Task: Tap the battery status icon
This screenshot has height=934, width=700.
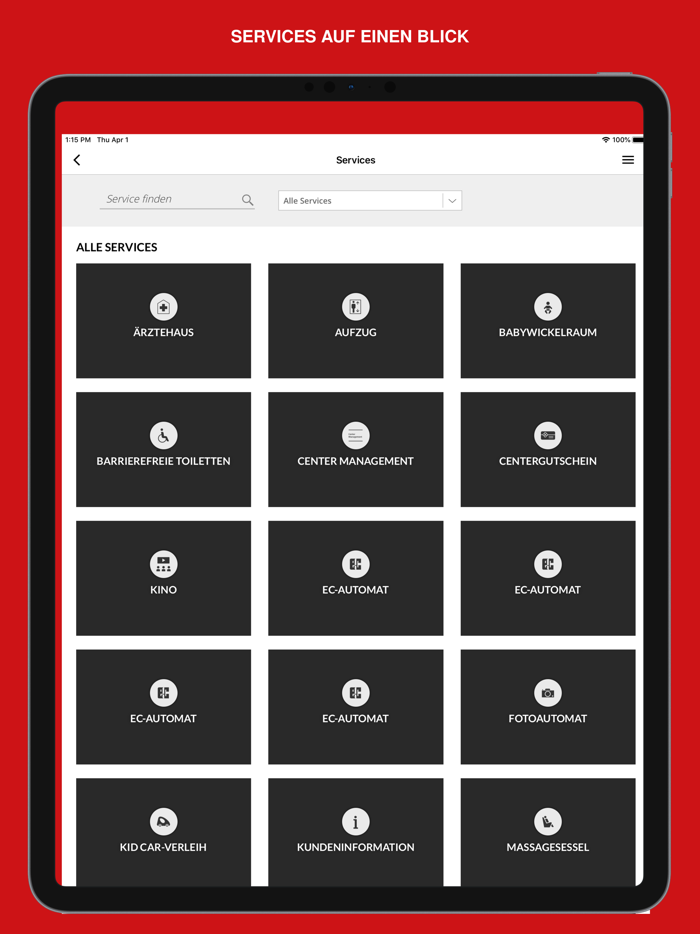Action: click(x=637, y=140)
